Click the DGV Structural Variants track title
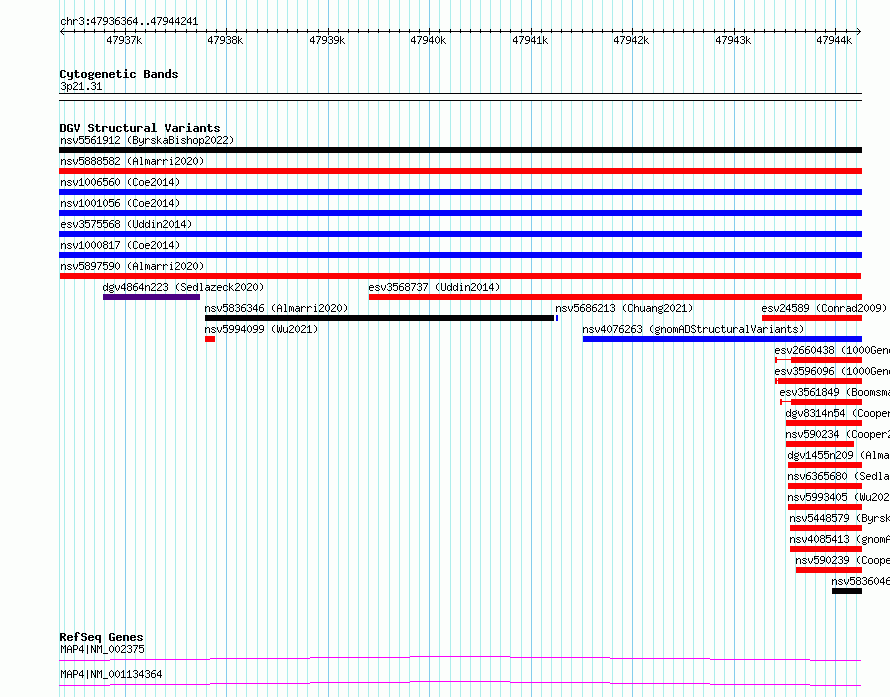 (x=140, y=128)
